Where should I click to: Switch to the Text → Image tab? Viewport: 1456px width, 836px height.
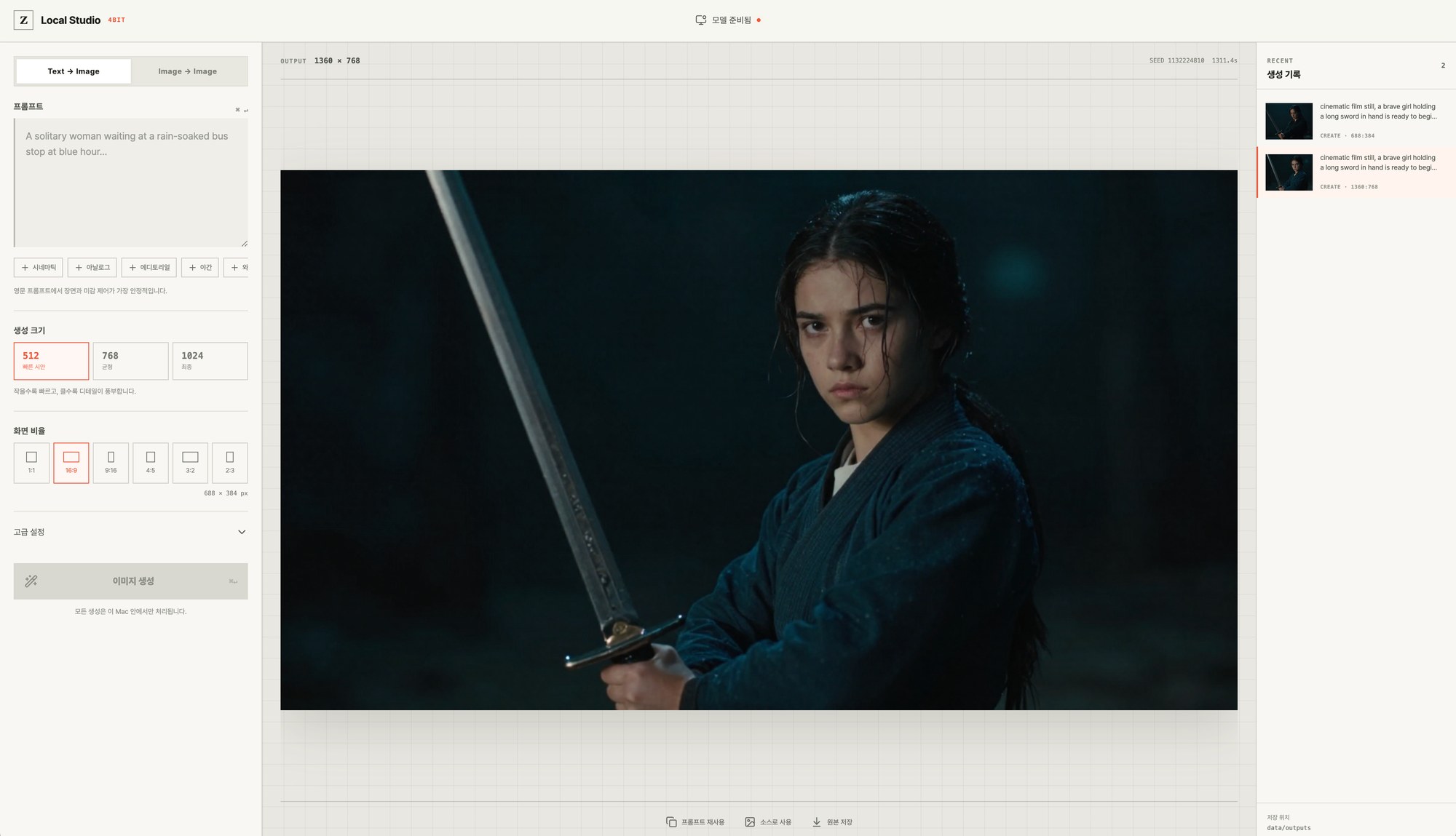(x=74, y=71)
